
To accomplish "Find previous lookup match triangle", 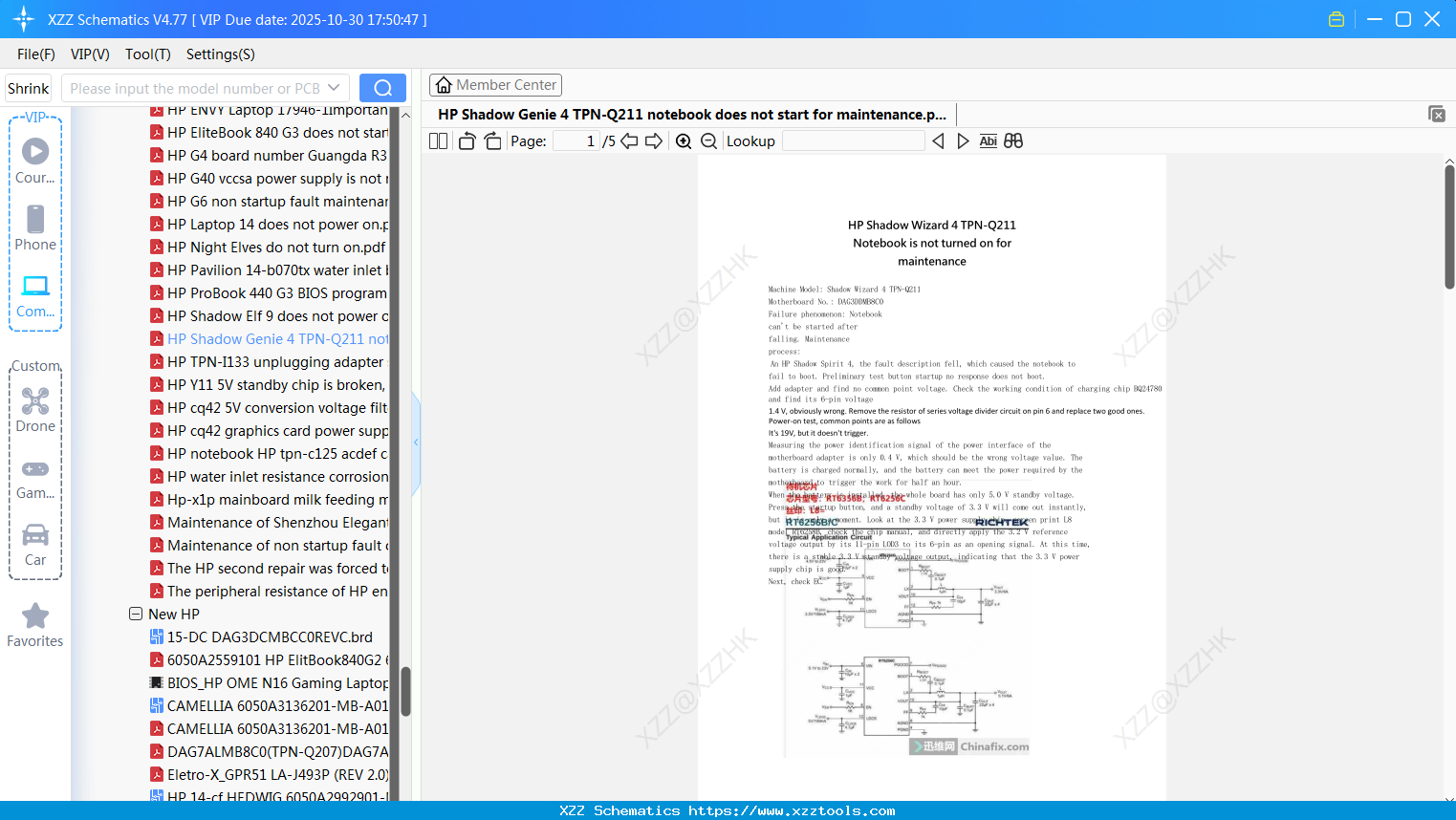I will 938,141.
